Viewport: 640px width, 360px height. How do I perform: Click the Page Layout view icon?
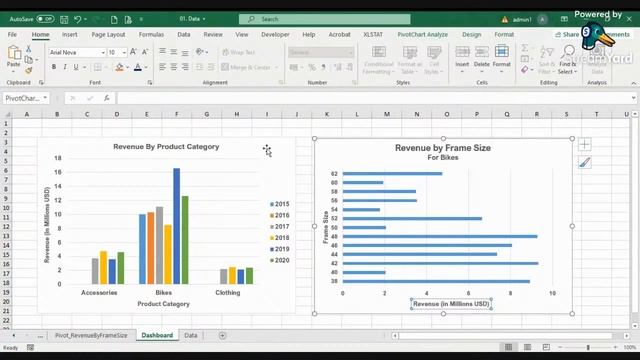[527, 347]
